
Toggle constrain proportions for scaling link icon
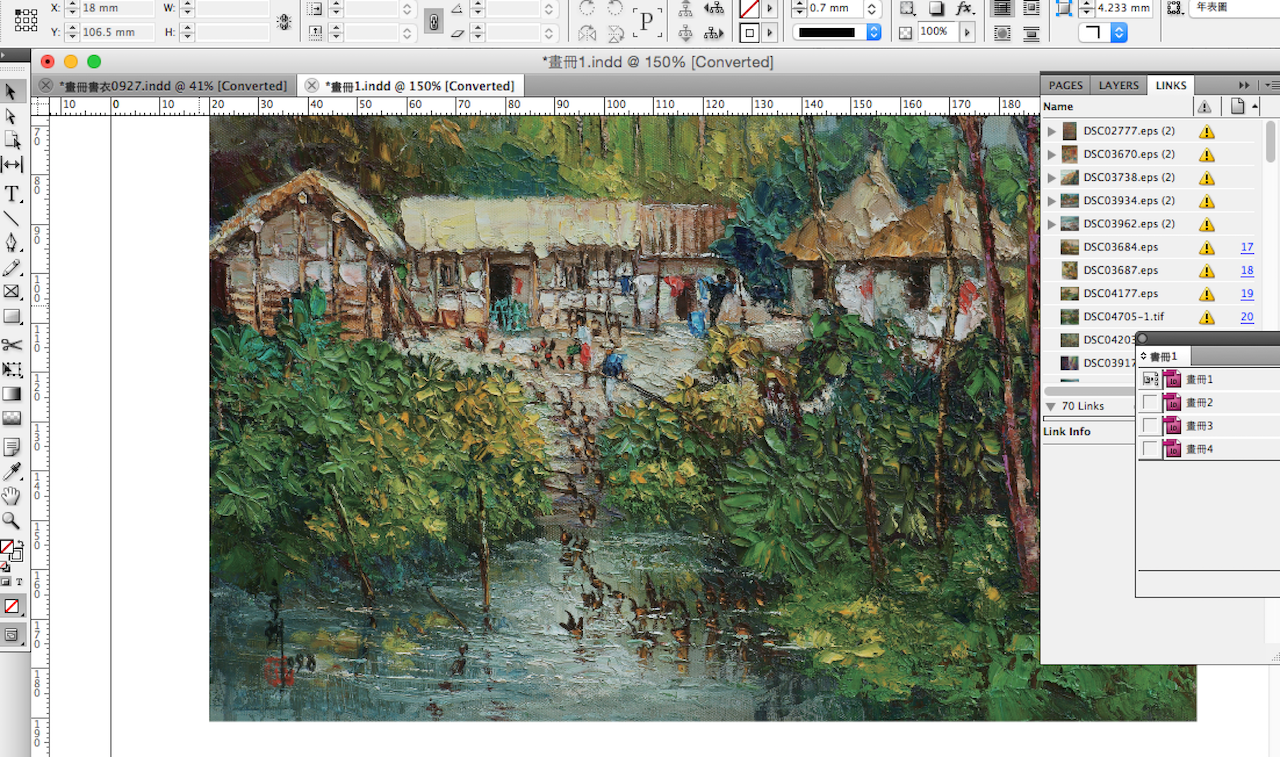point(433,20)
